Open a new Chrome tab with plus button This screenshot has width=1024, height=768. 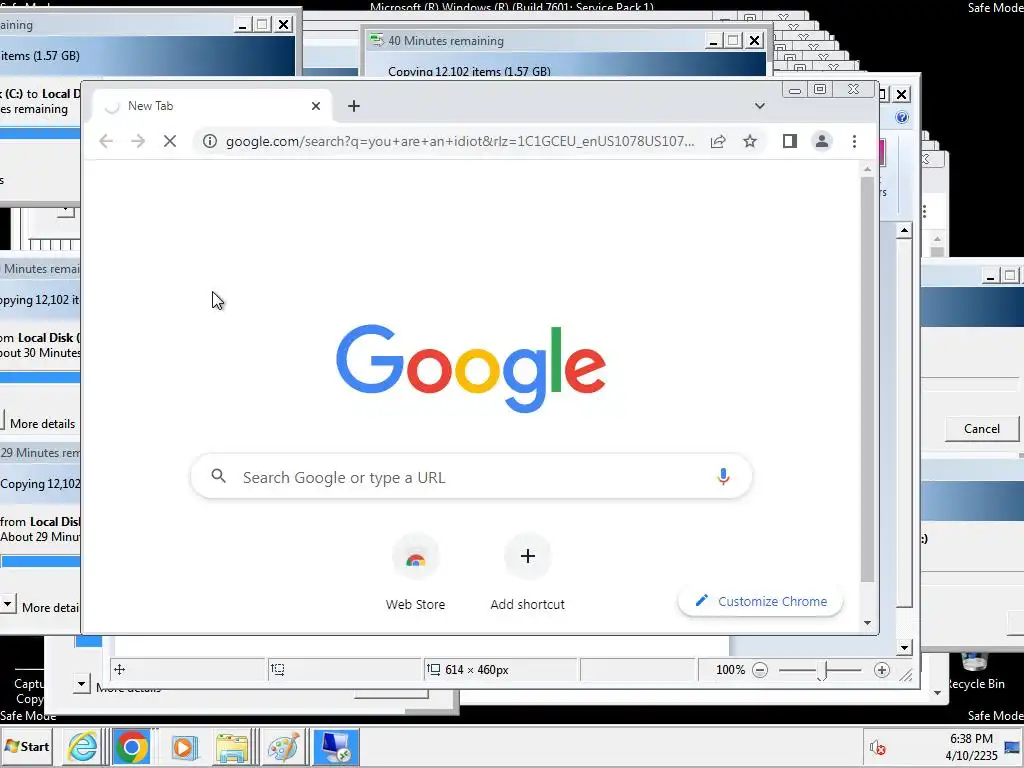click(x=354, y=106)
